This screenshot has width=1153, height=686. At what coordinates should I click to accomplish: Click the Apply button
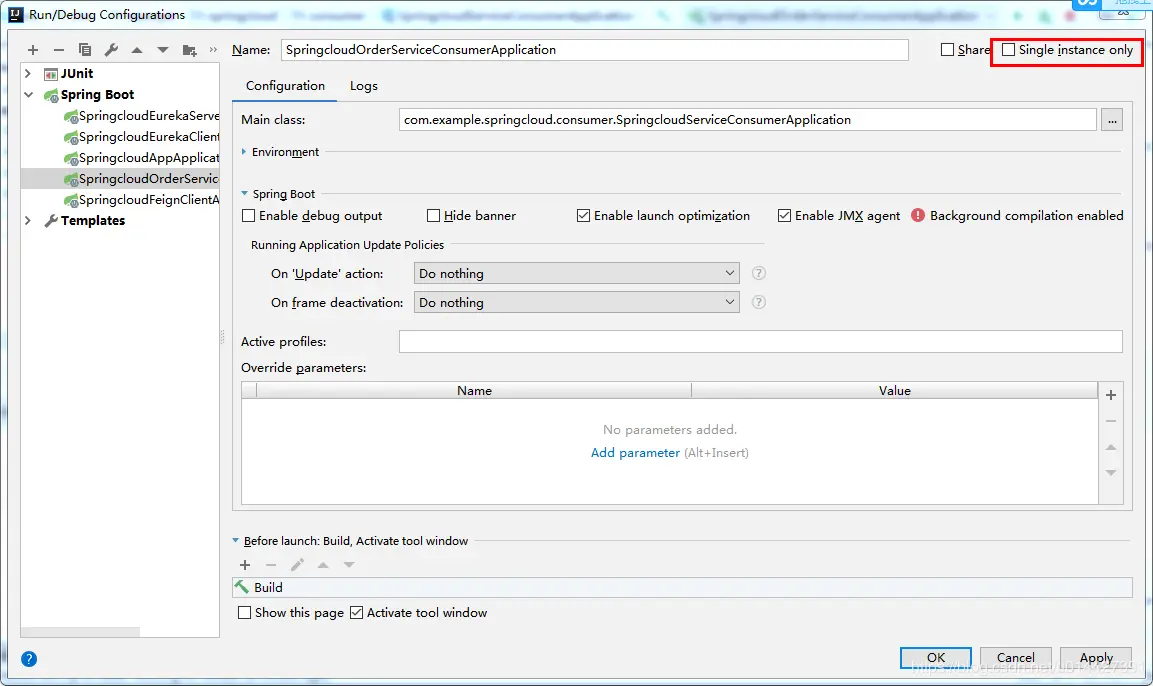coord(1096,657)
